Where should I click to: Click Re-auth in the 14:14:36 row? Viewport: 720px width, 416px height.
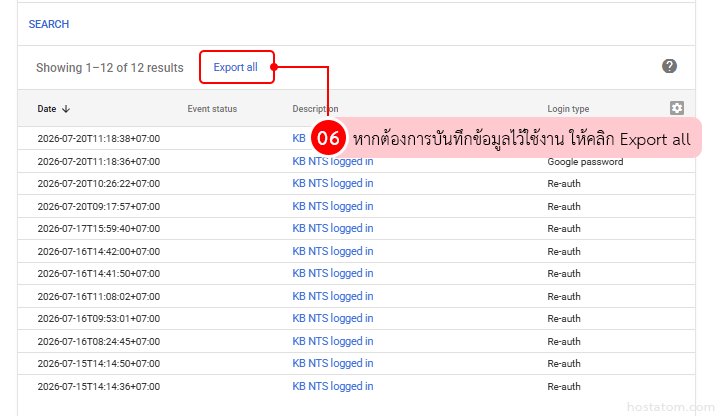pos(564,387)
